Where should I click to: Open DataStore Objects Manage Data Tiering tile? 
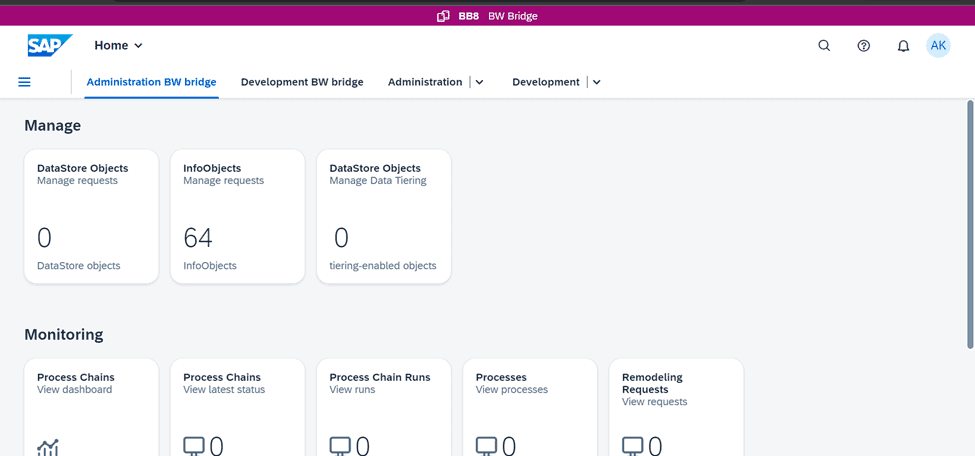pos(384,216)
